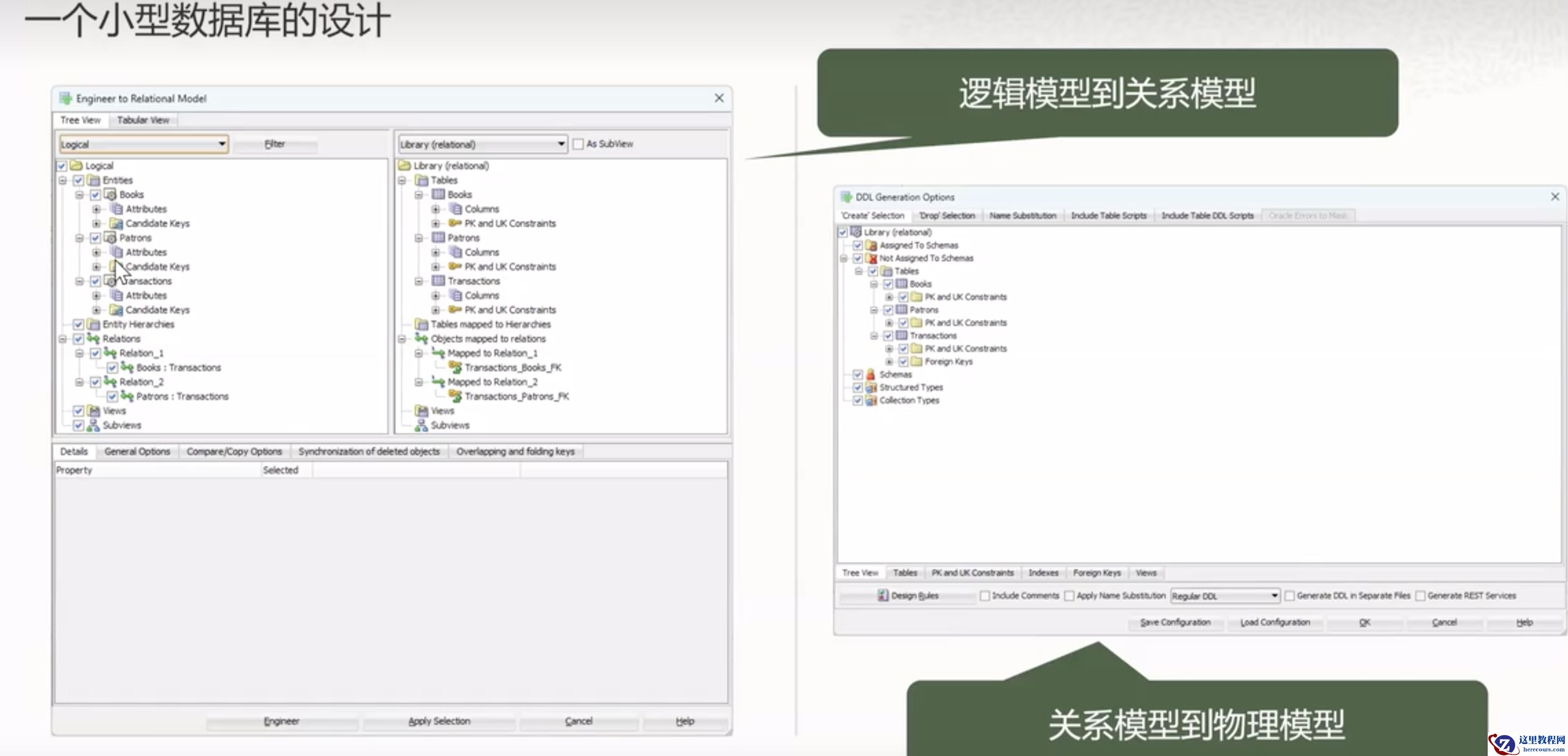This screenshot has height=756, width=1568.
Task: Click the Patrons table icon in relational tree
Action: [438, 238]
